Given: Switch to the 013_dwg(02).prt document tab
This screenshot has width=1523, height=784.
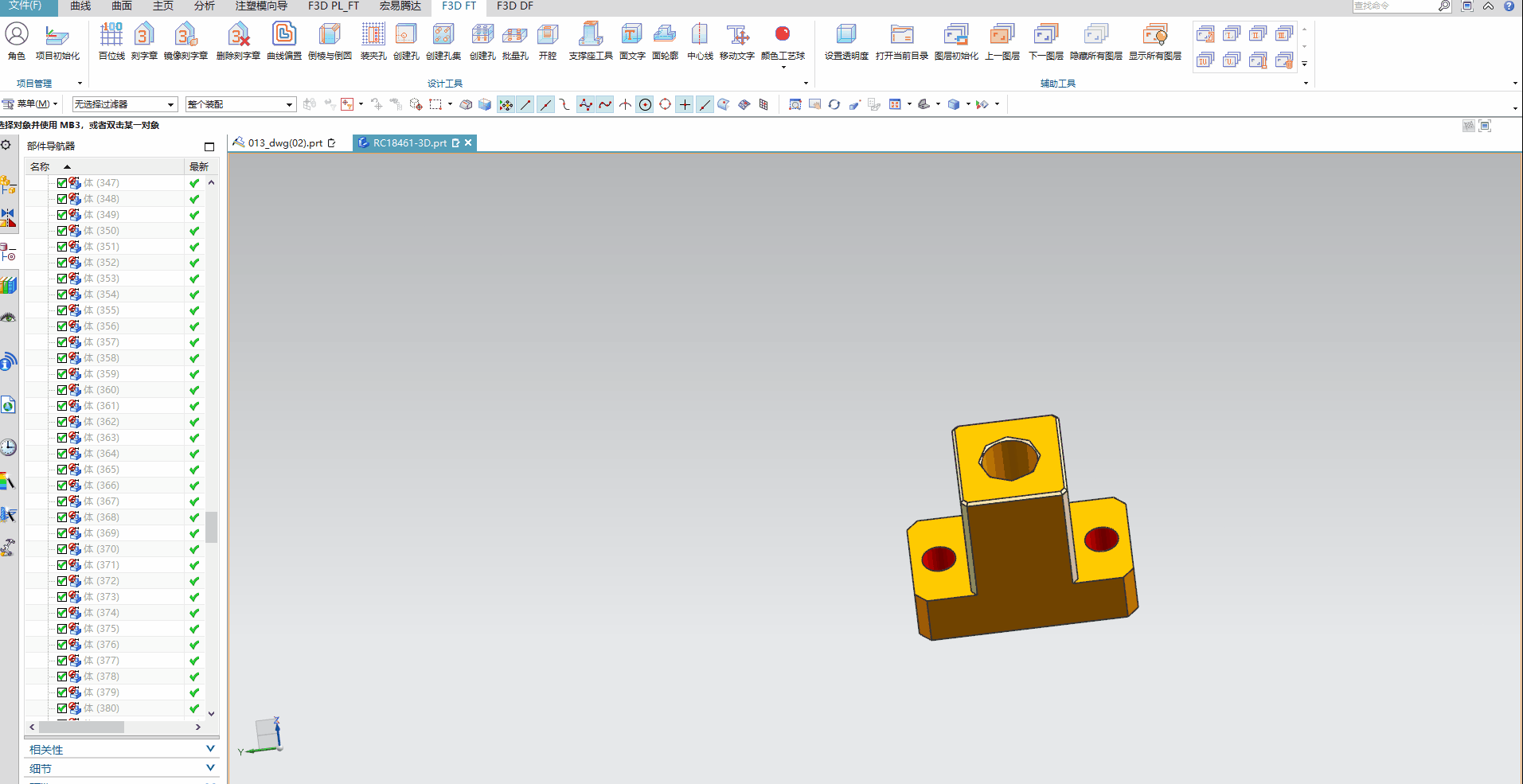Looking at the screenshot, I should 285,143.
